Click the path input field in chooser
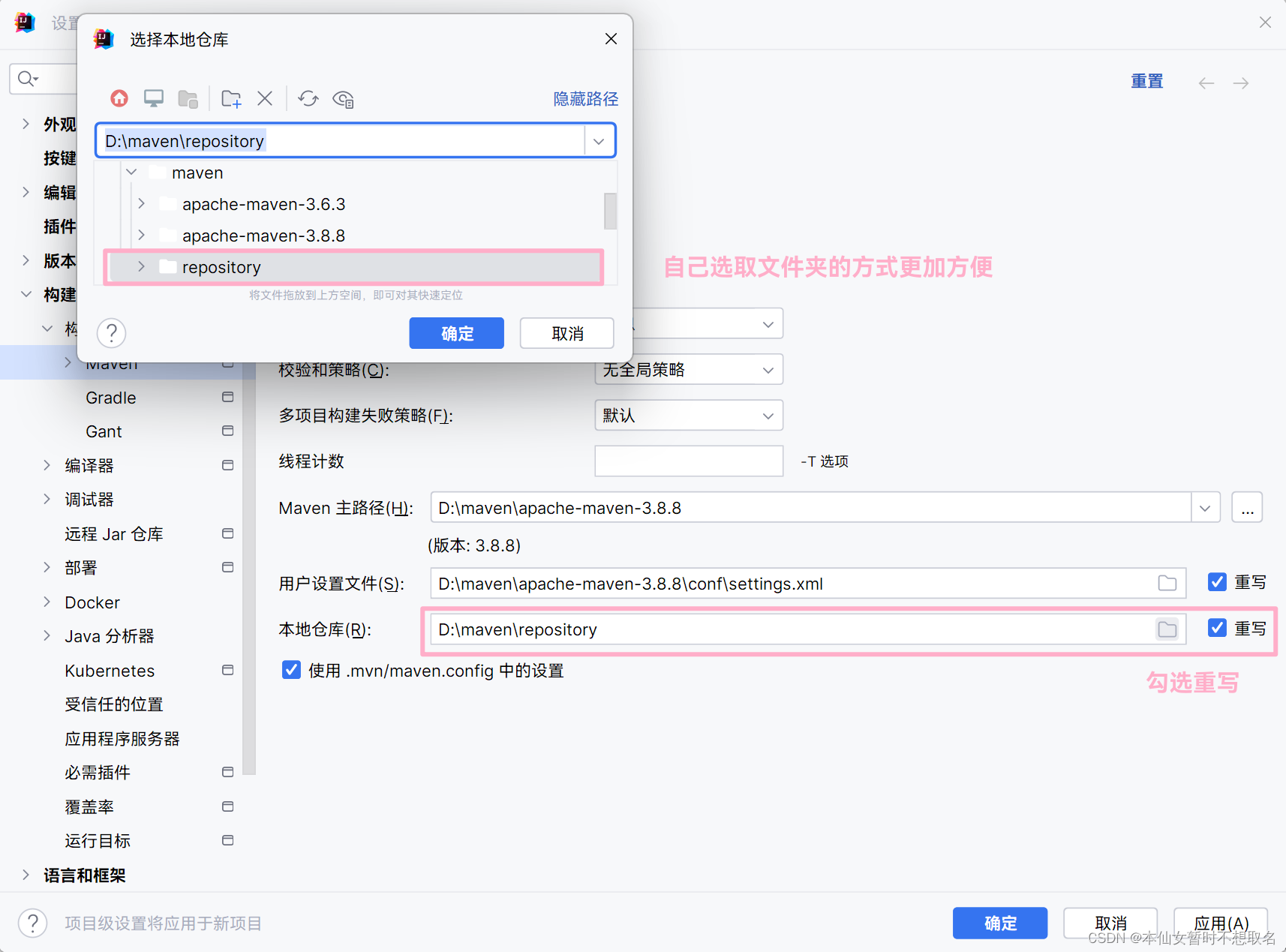Screen dimensions: 1286x952 click(x=341, y=141)
